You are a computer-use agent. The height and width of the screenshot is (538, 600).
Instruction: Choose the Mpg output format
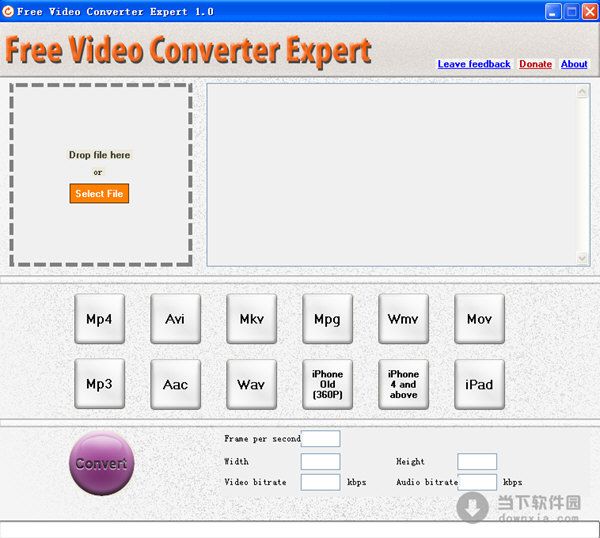[327, 319]
